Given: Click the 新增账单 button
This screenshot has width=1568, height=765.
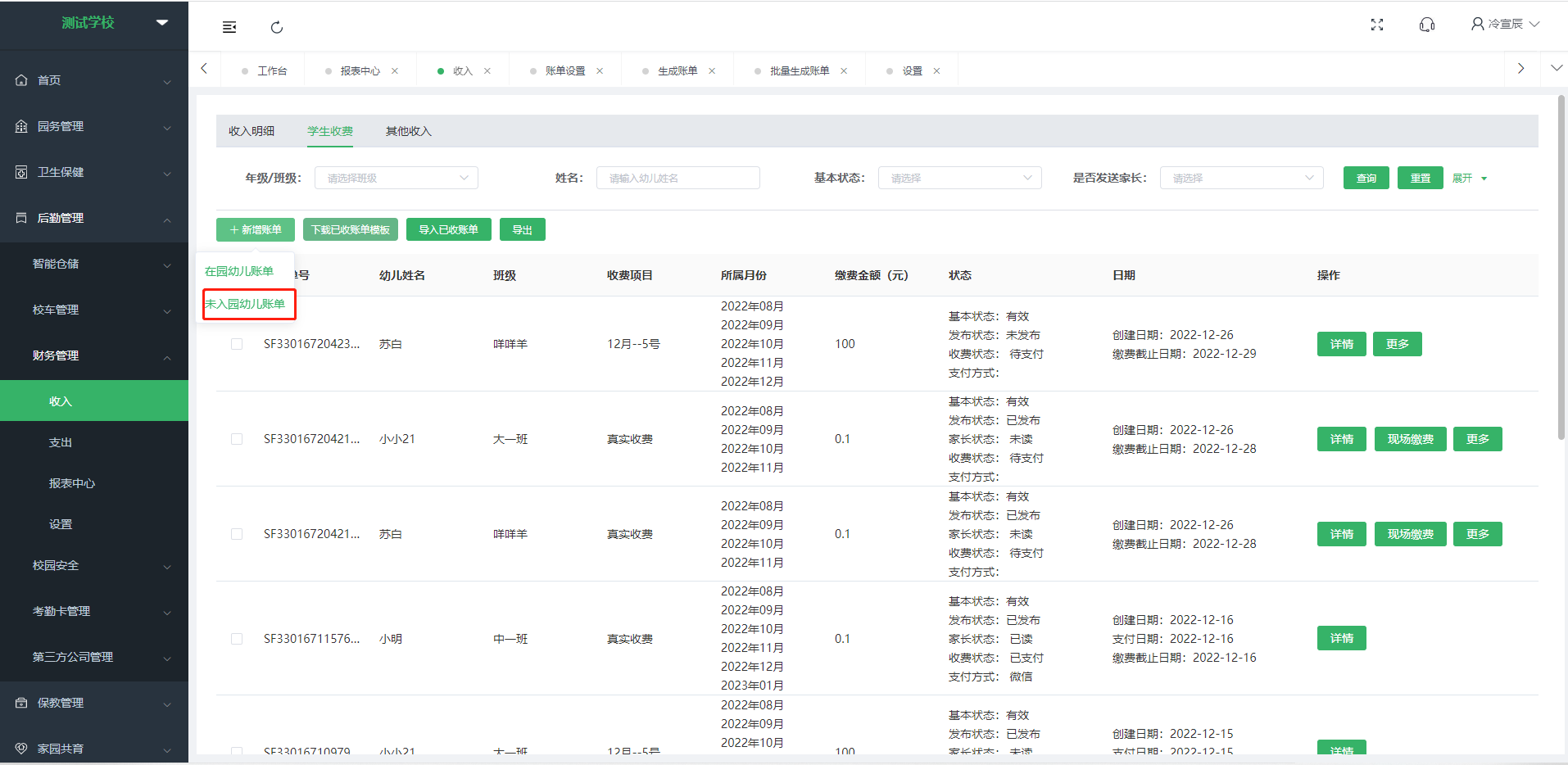Looking at the screenshot, I should tap(256, 229).
